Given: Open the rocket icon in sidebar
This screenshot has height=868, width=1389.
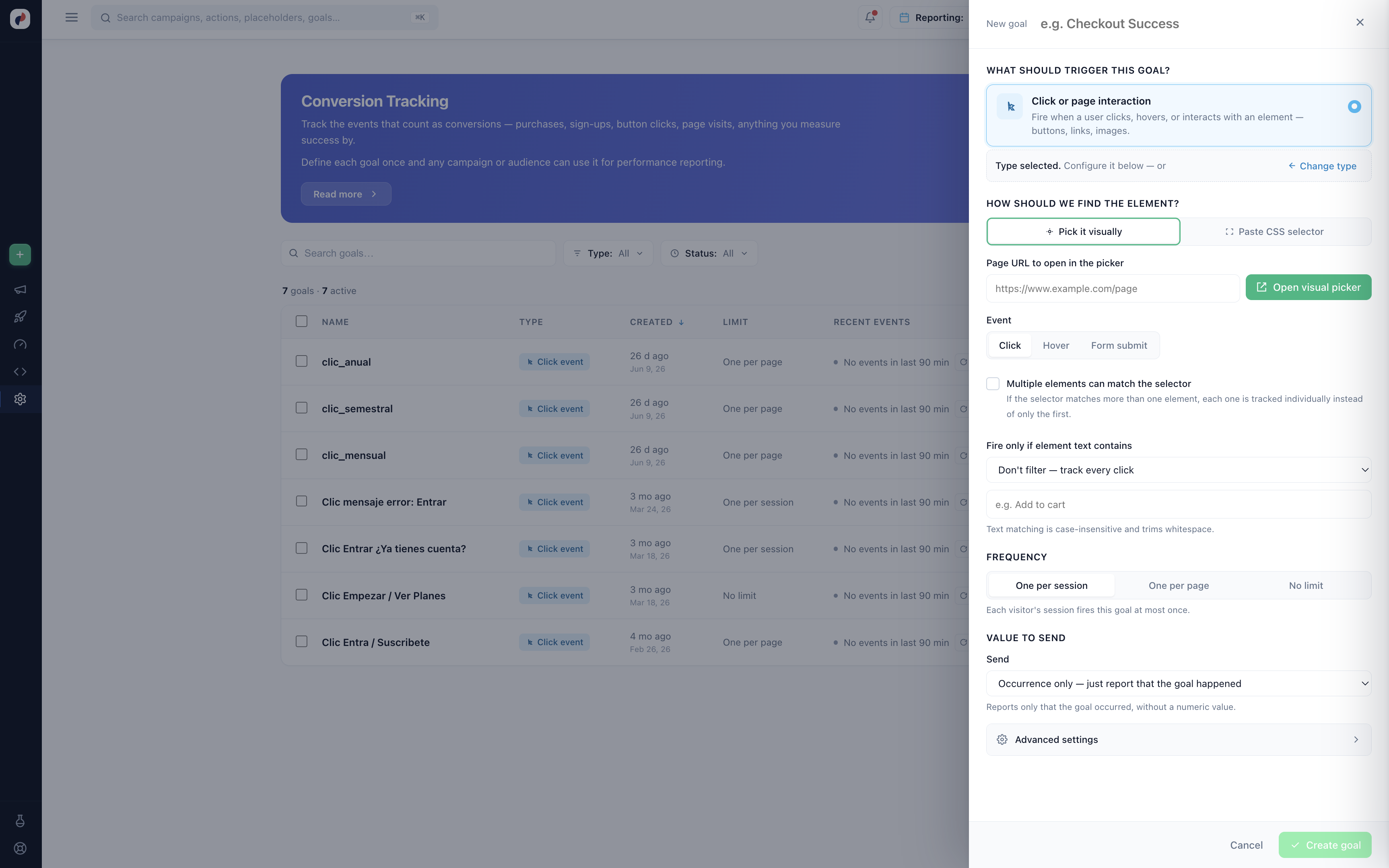Looking at the screenshot, I should 20,316.
